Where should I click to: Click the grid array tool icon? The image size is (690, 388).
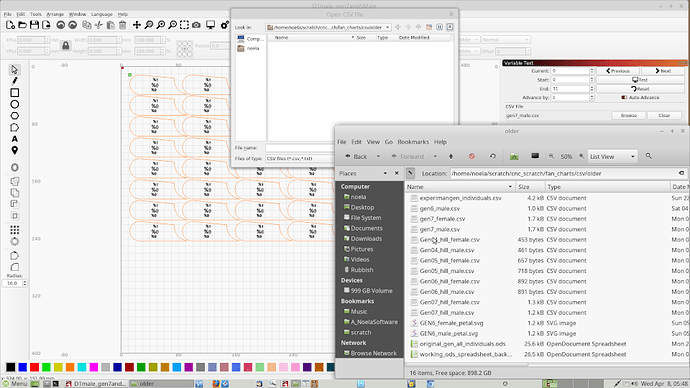(x=15, y=230)
